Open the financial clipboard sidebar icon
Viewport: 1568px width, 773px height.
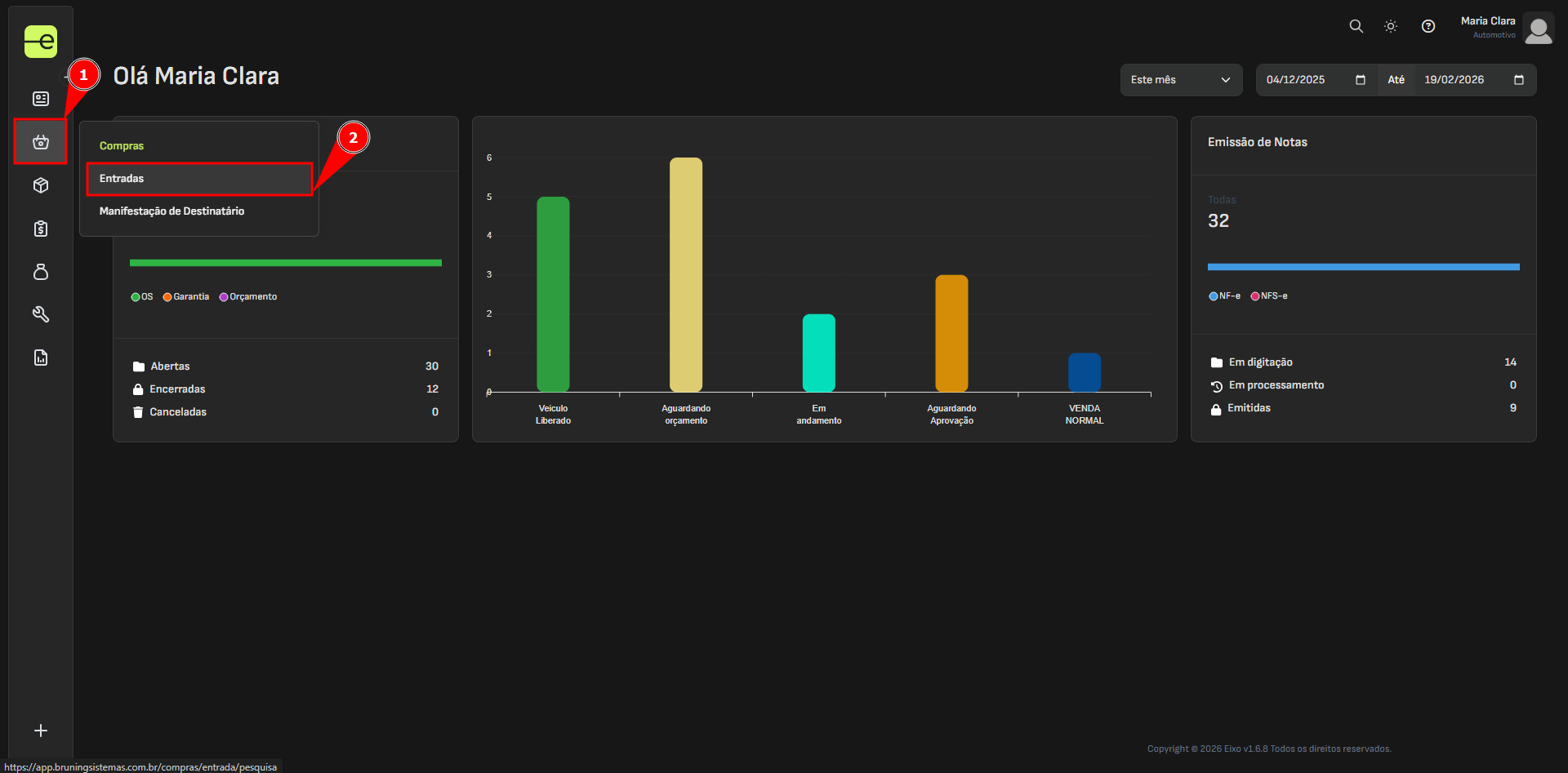coord(41,229)
